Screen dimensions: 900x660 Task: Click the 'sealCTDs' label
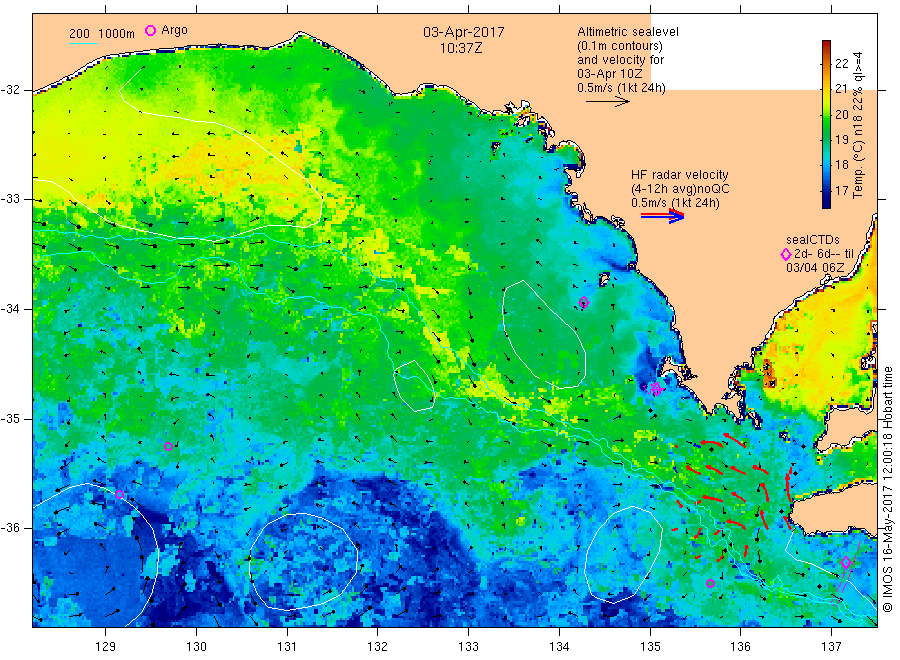pos(813,240)
